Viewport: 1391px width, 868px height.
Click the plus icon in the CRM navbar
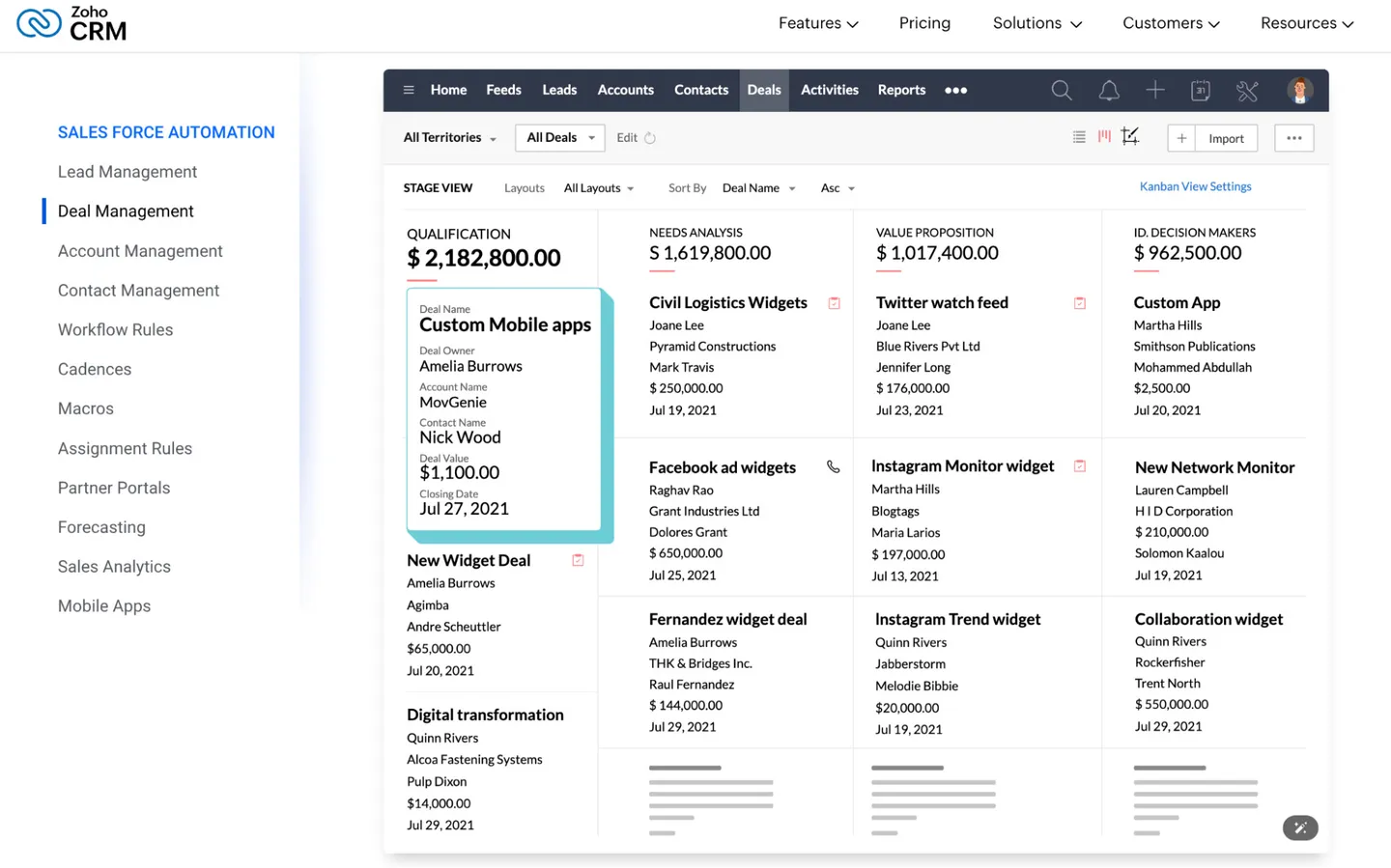click(1154, 90)
